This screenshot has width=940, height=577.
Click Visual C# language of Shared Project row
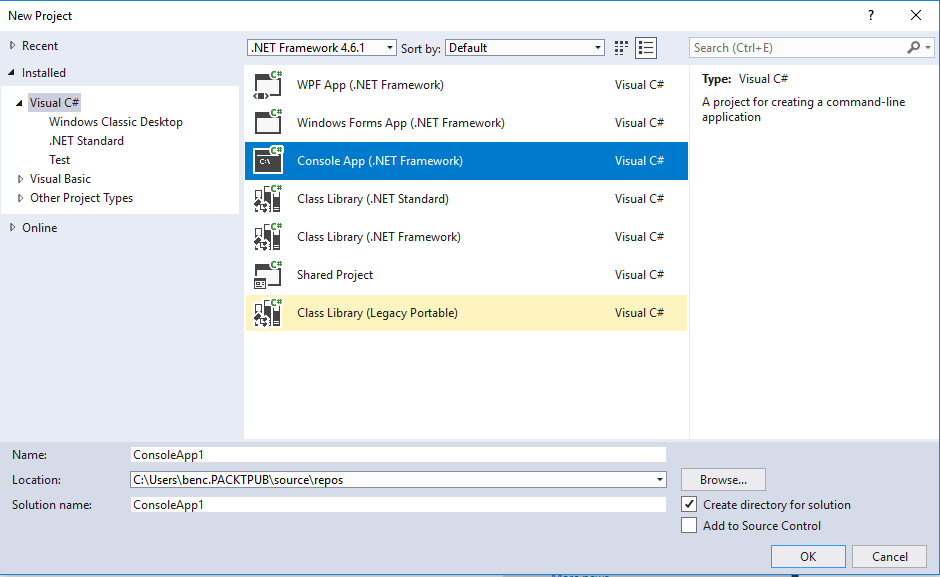pyautogui.click(x=639, y=275)
